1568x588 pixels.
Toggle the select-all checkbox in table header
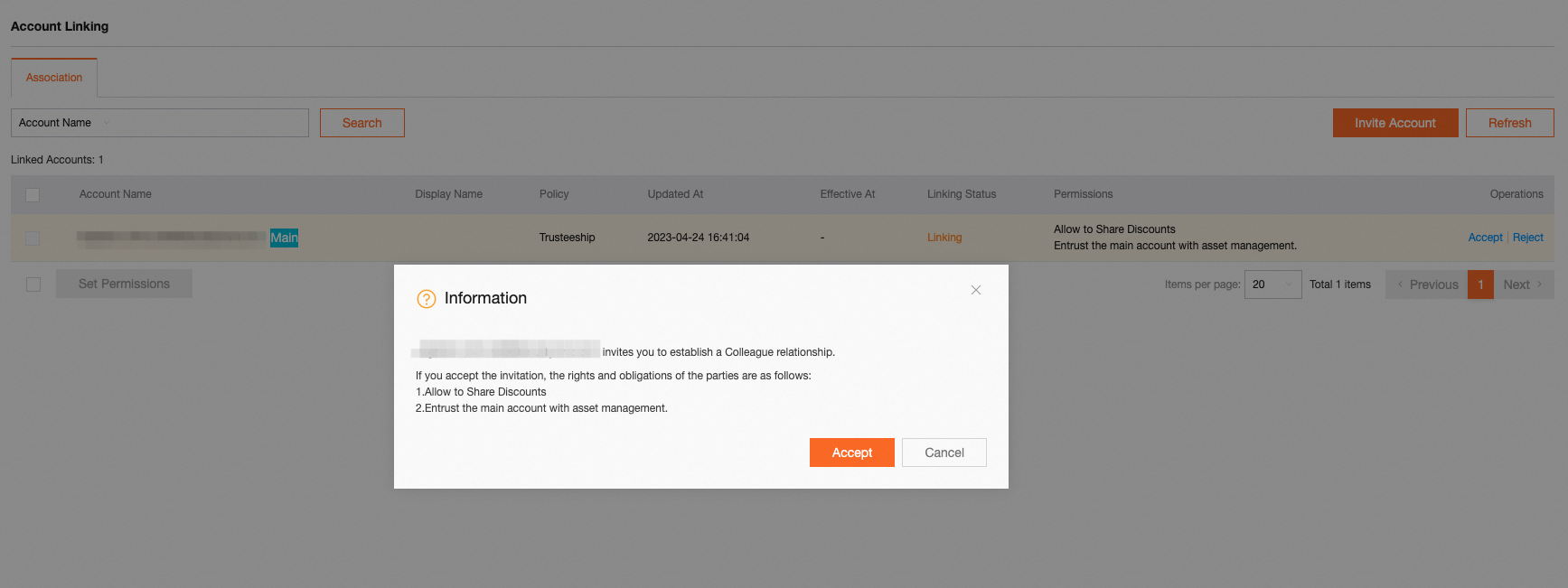pos(33,195)
